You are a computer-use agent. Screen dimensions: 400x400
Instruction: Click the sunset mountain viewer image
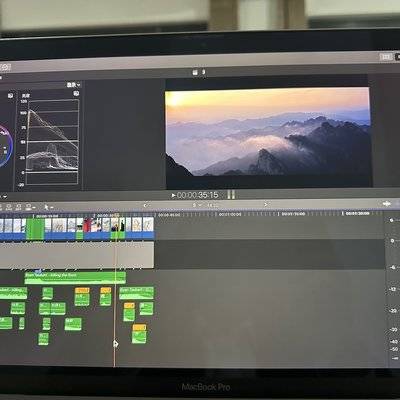point(268,132)
